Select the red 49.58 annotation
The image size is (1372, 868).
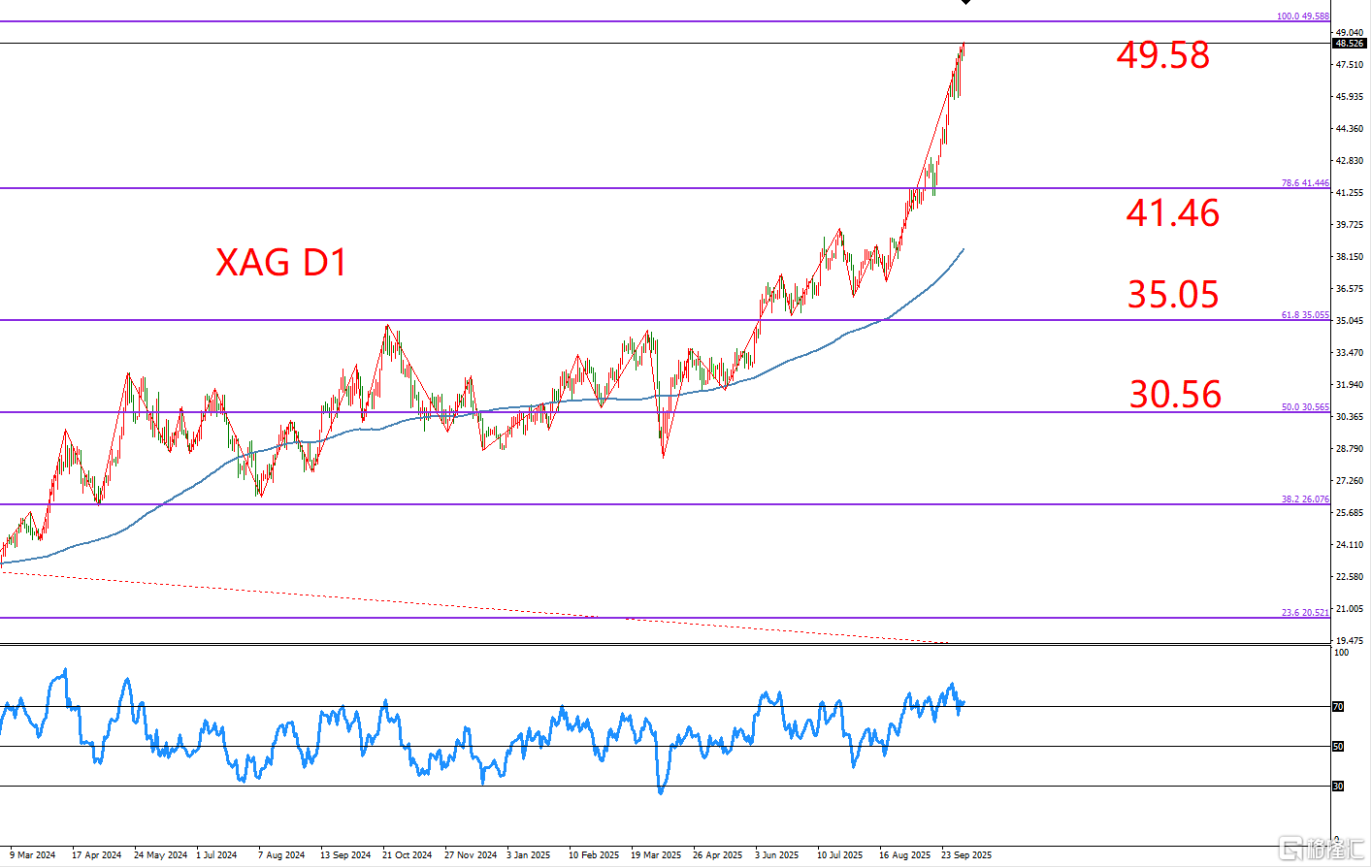1162,55
